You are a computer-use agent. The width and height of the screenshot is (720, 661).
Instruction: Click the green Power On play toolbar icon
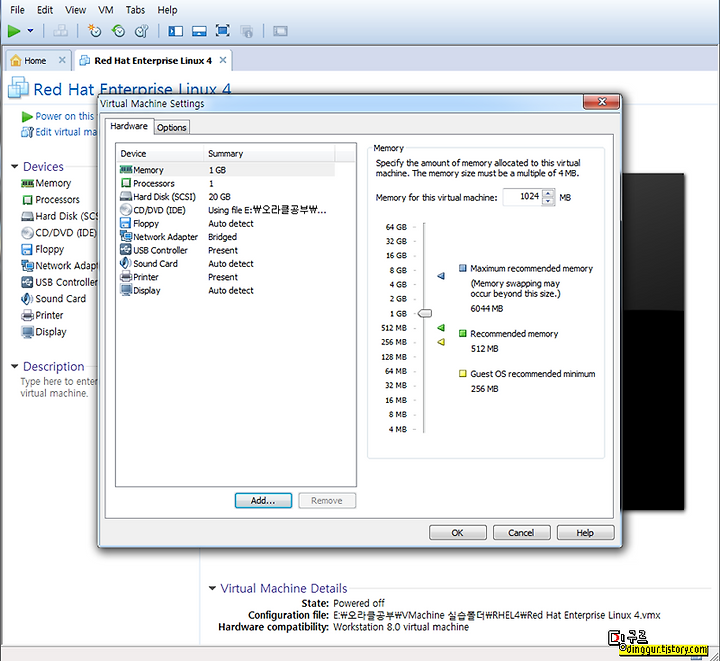pyautogui.click(x=14, y=31)
